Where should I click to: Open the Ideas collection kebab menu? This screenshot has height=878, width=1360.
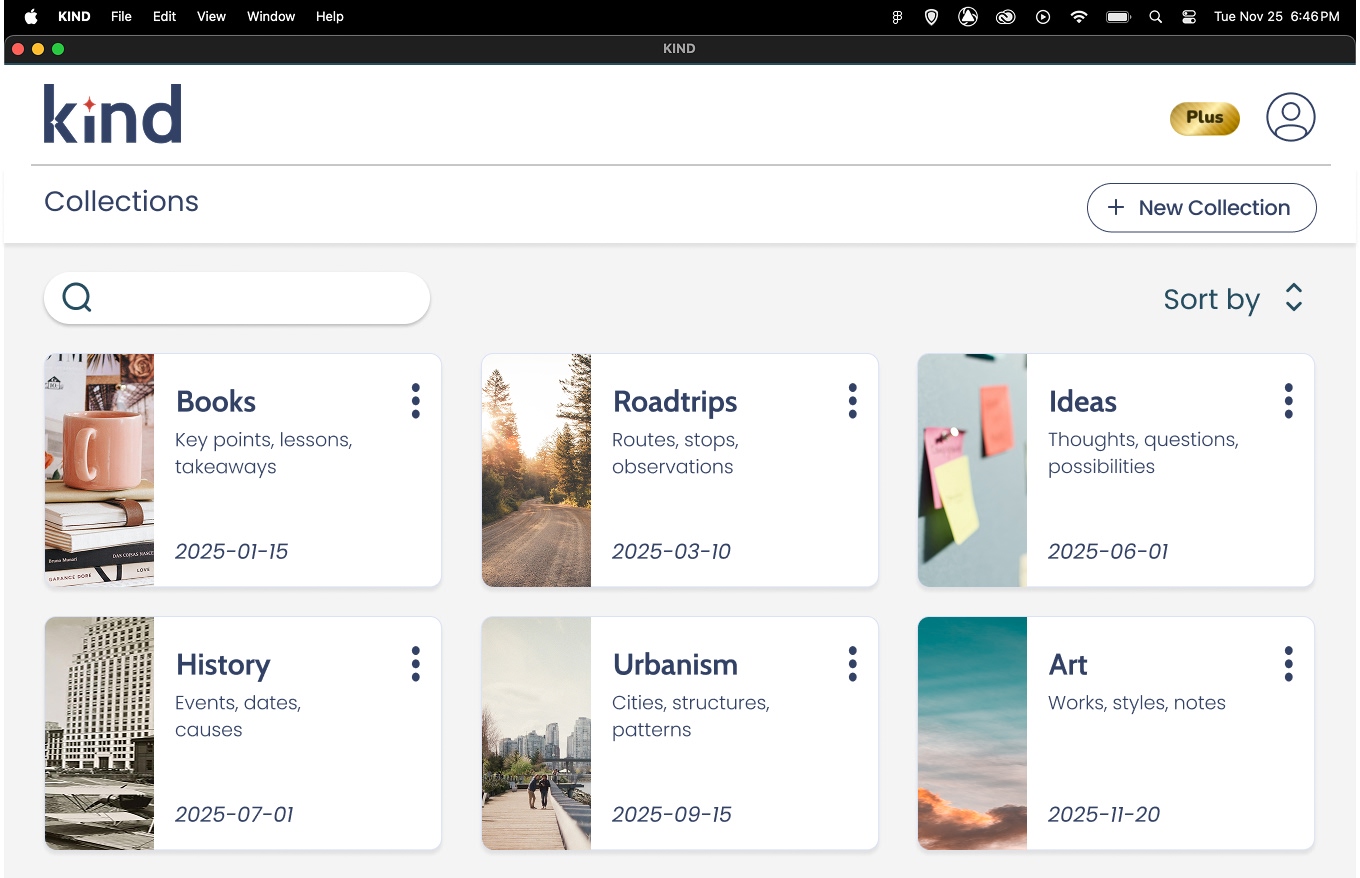1288,401
